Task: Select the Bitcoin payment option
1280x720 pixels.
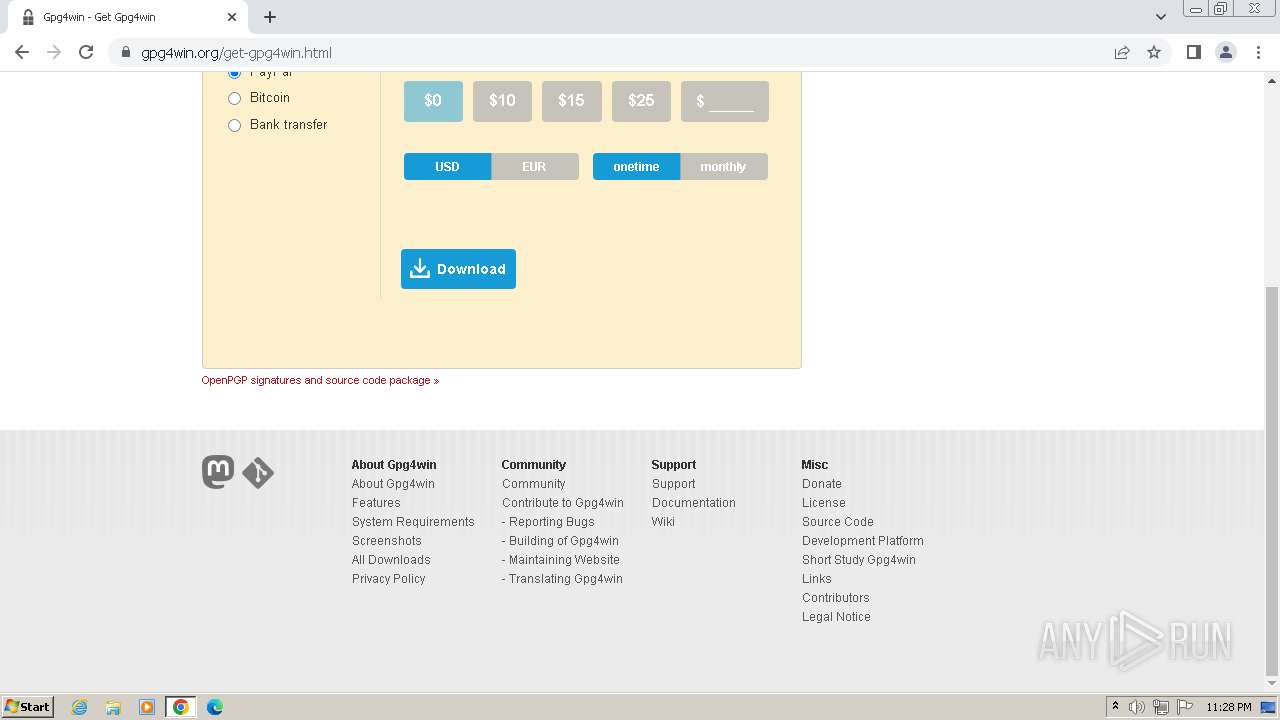Action: [235, 98]
